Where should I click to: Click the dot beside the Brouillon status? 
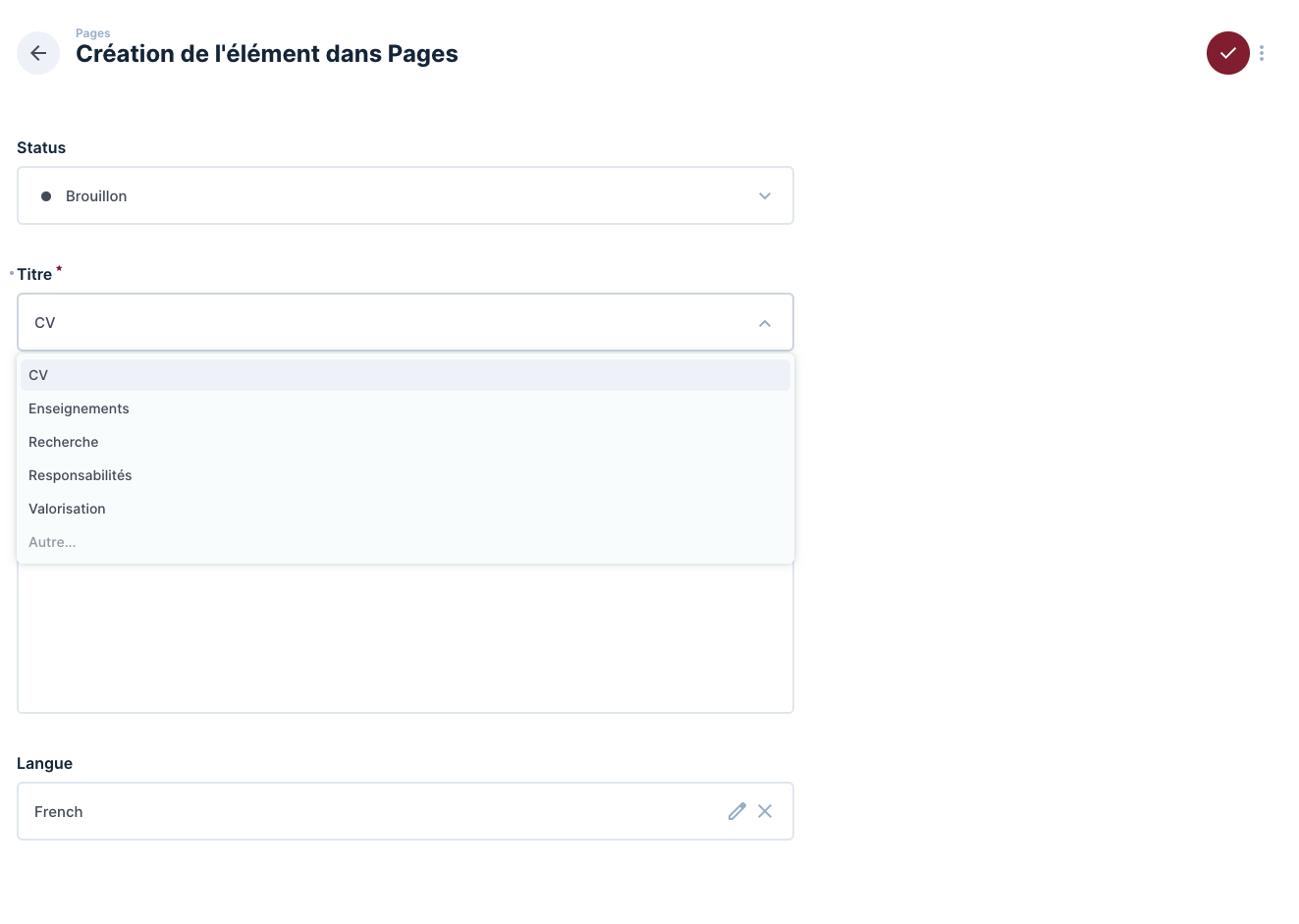click(x=46, y=196)
